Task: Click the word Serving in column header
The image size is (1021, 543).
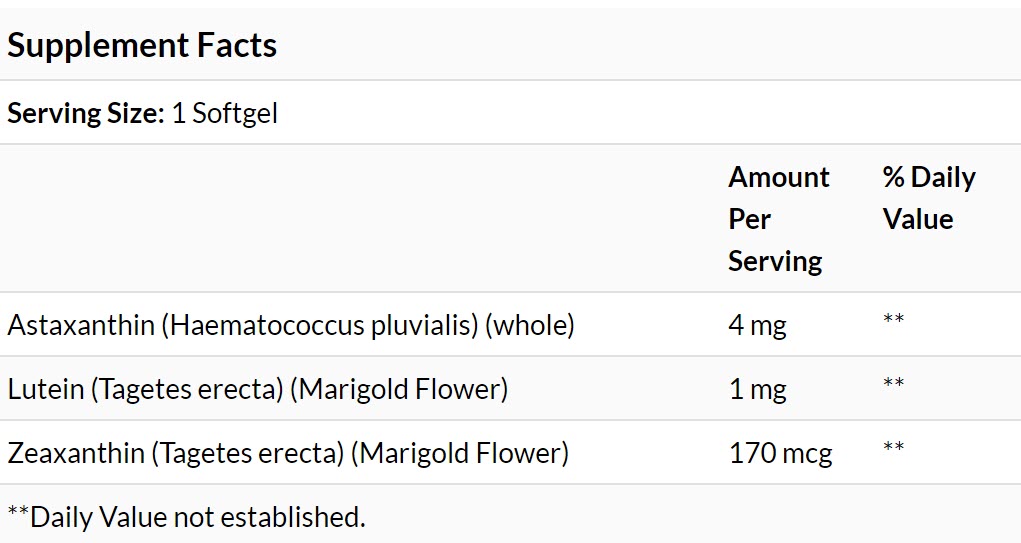Action: click(x=775, y=261)
